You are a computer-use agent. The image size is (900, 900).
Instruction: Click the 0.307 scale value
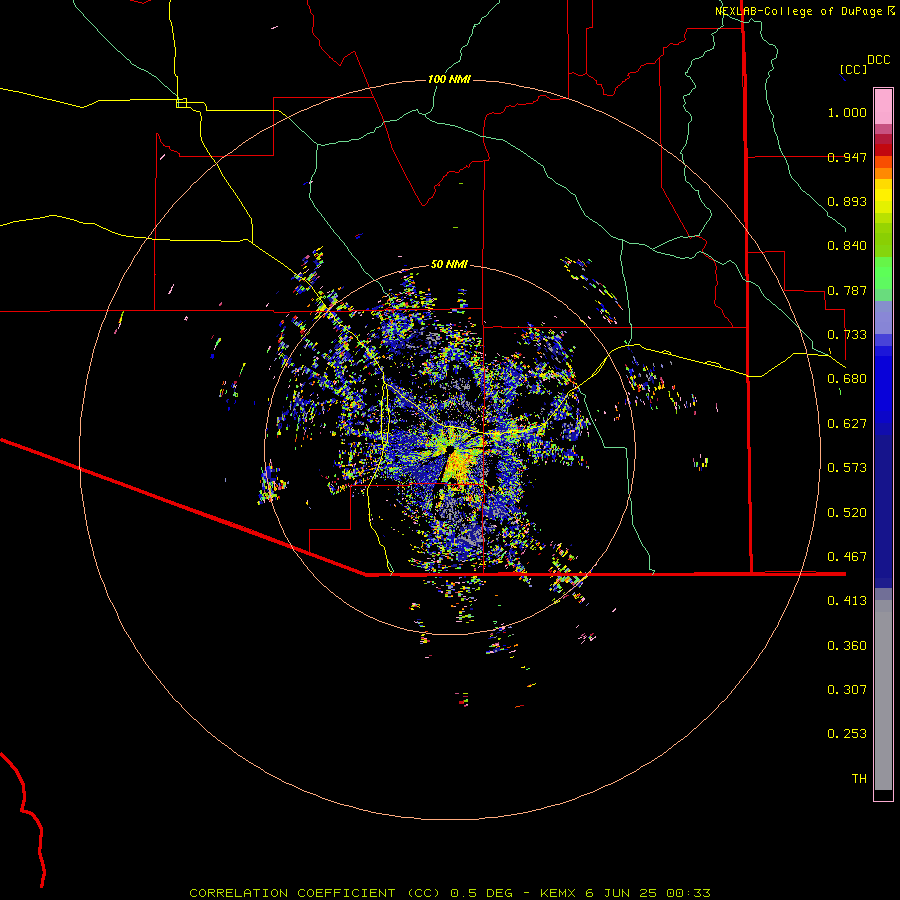(x=847, y=690)
